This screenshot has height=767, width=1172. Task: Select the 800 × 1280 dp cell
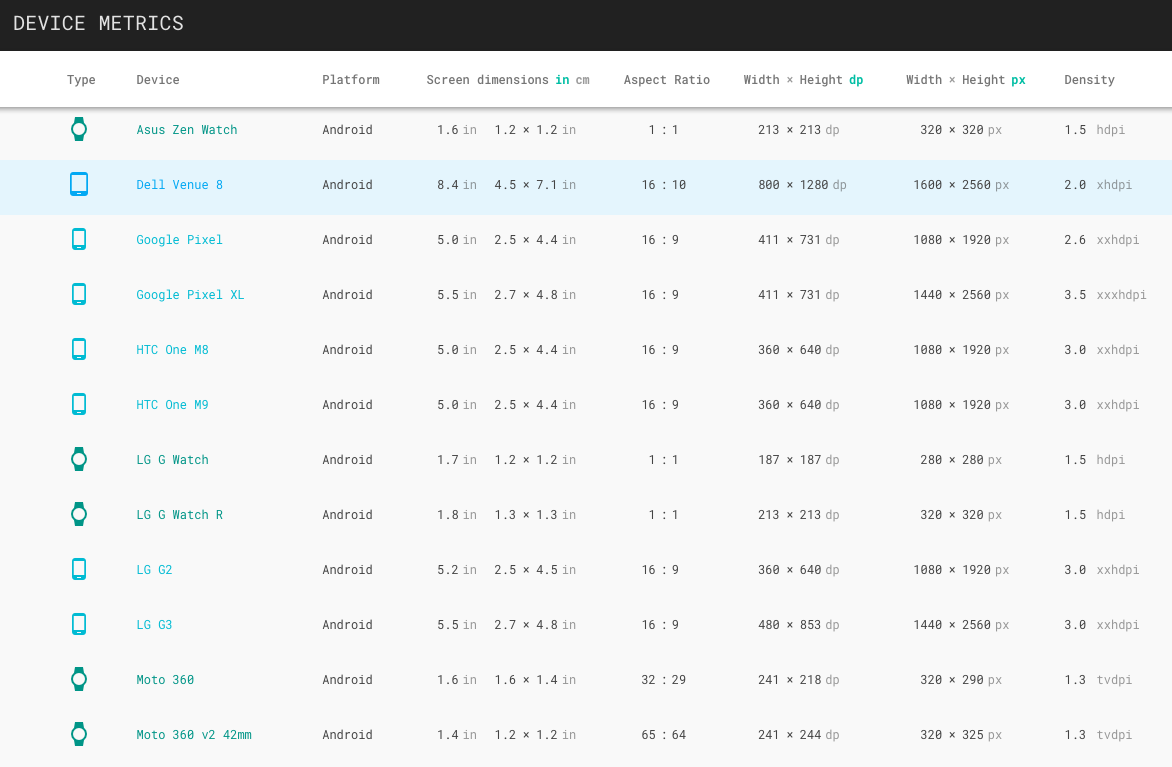click(802, 185)
